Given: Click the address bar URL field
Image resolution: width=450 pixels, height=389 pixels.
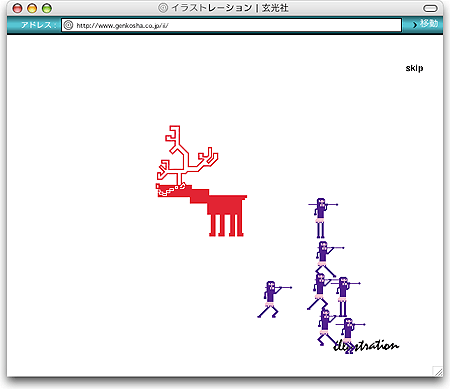Looking at the screenshot, I should click(x=231, y=25).
